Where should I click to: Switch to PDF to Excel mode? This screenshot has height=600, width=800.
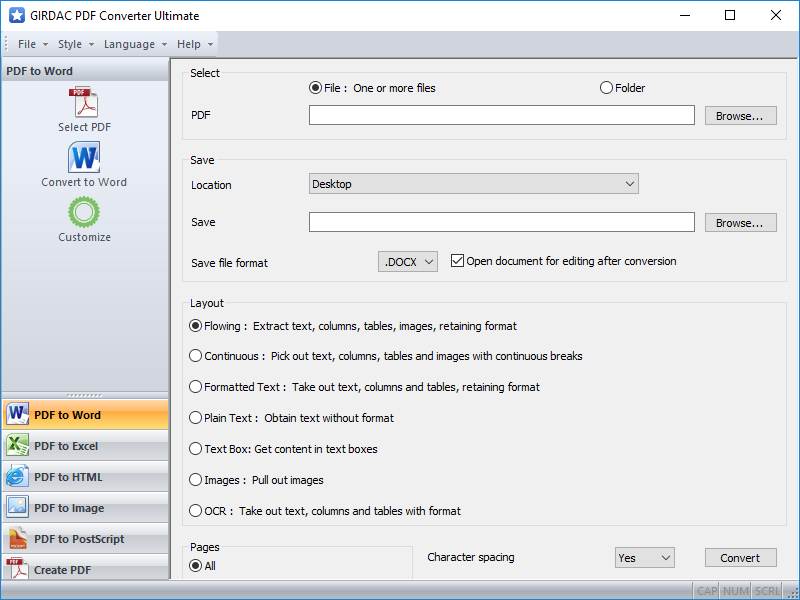(85, 445)
